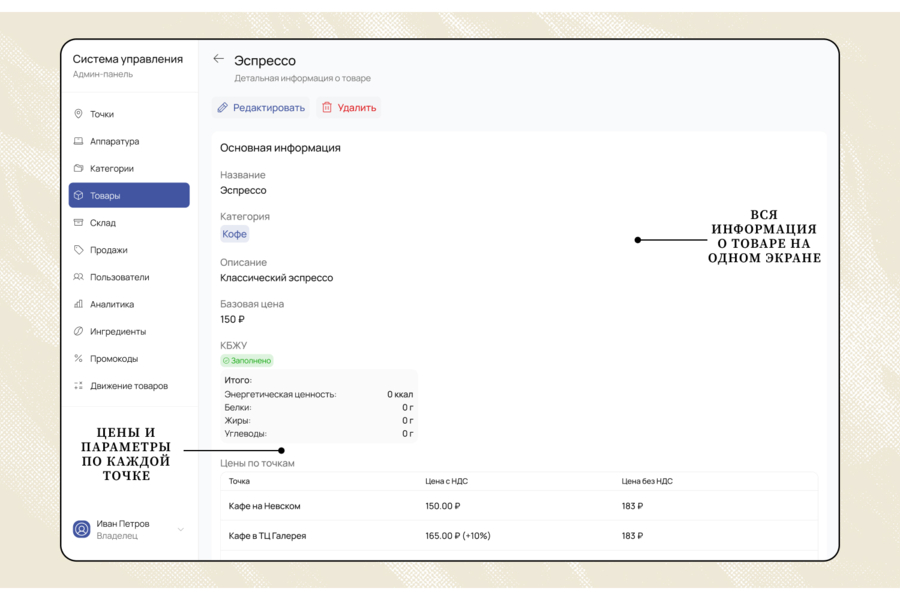The image size is (900, 600).
Task: Click the Точка column header
Action: tap(239, 481)
